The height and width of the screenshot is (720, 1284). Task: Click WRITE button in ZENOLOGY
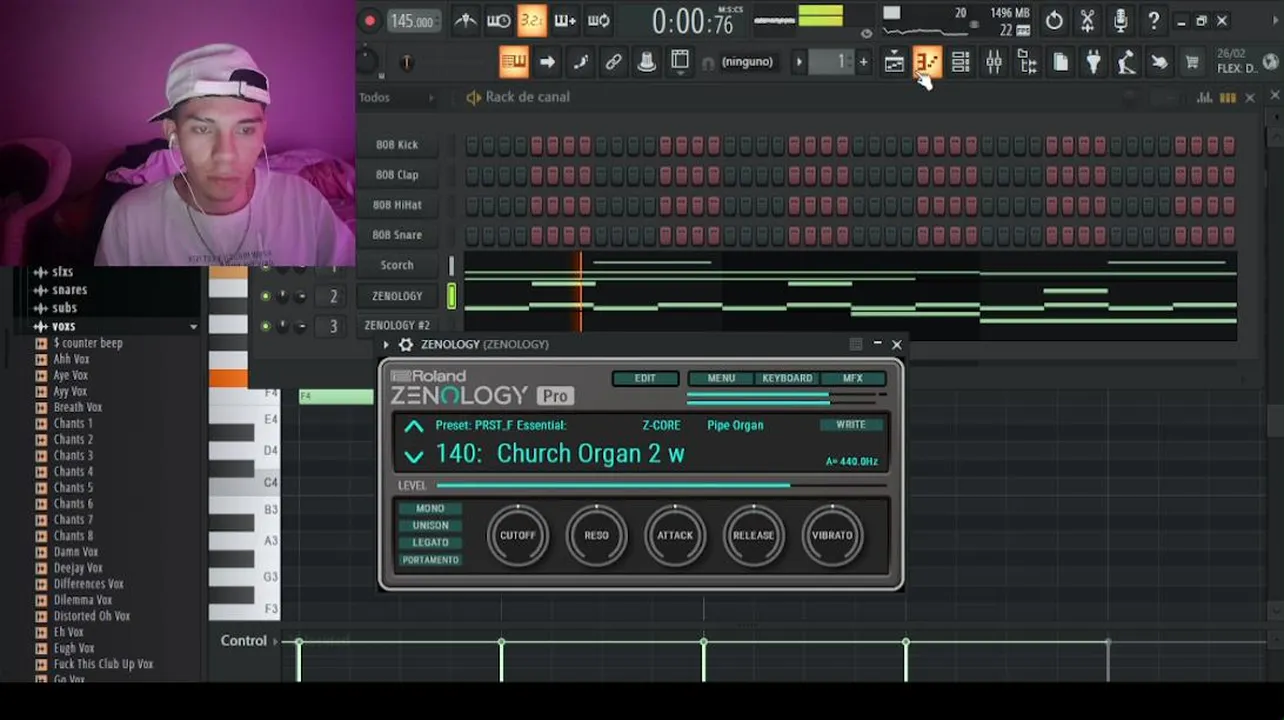(x=851, y=425)
